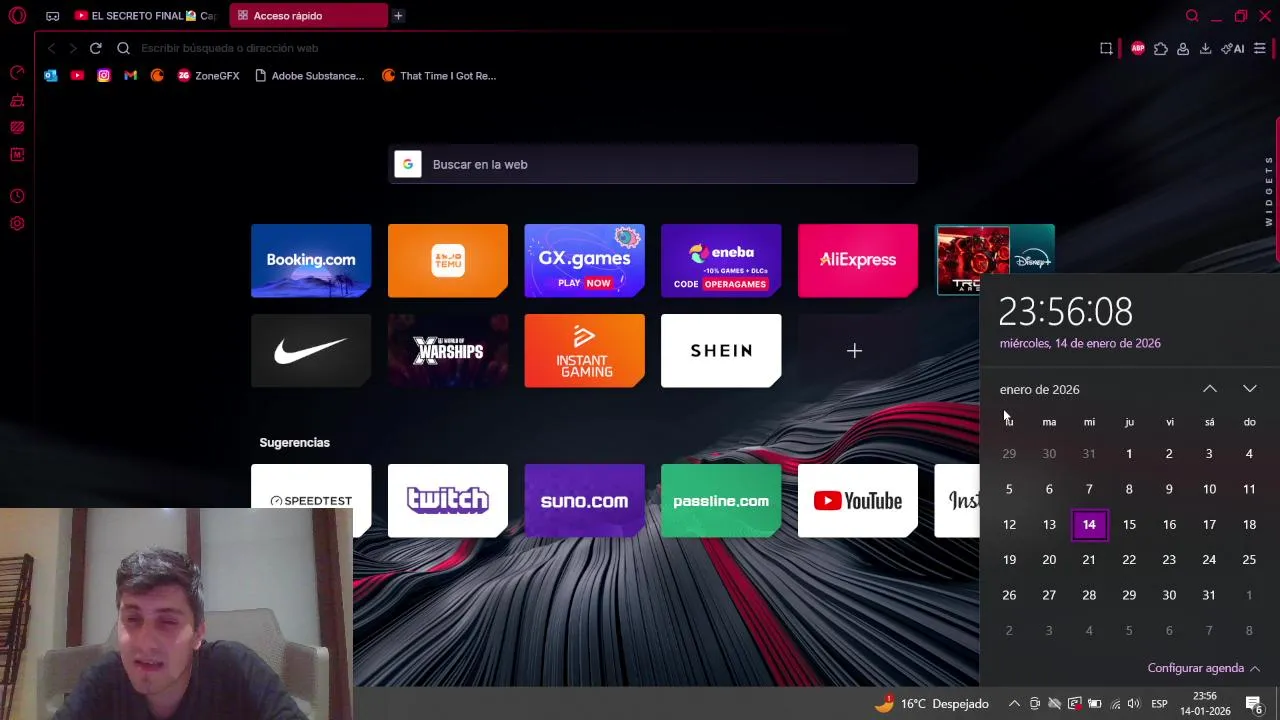
Task: Click the Buscar en la web field
Action: (x=653, y=164)
